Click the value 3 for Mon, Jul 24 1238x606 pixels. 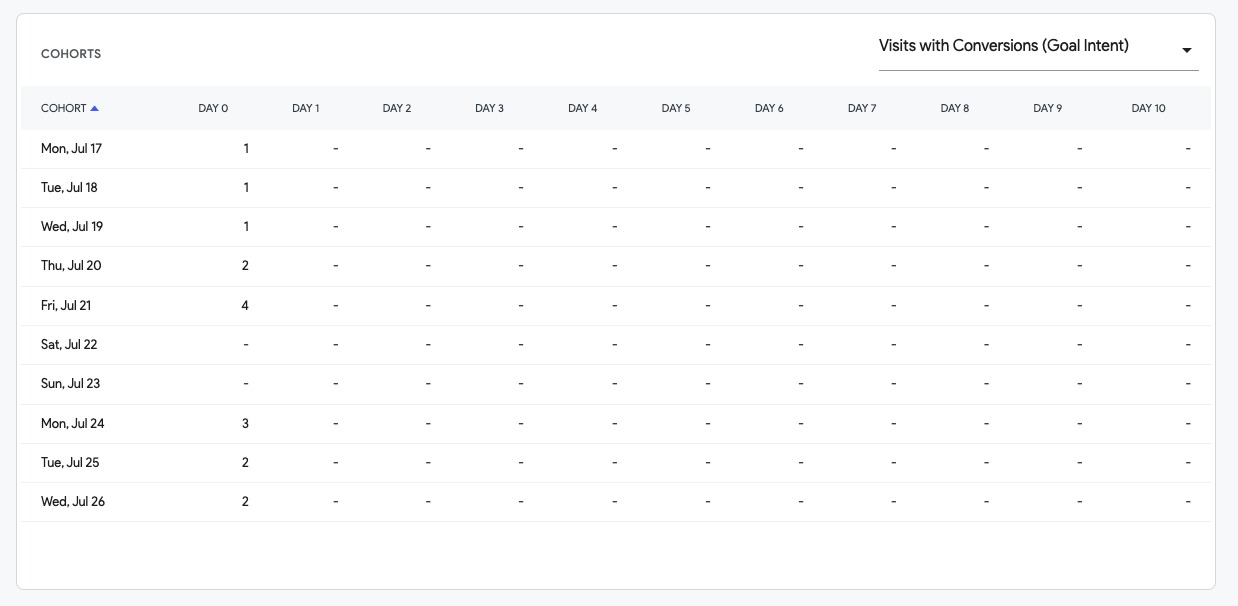click(x=245, y=424)
